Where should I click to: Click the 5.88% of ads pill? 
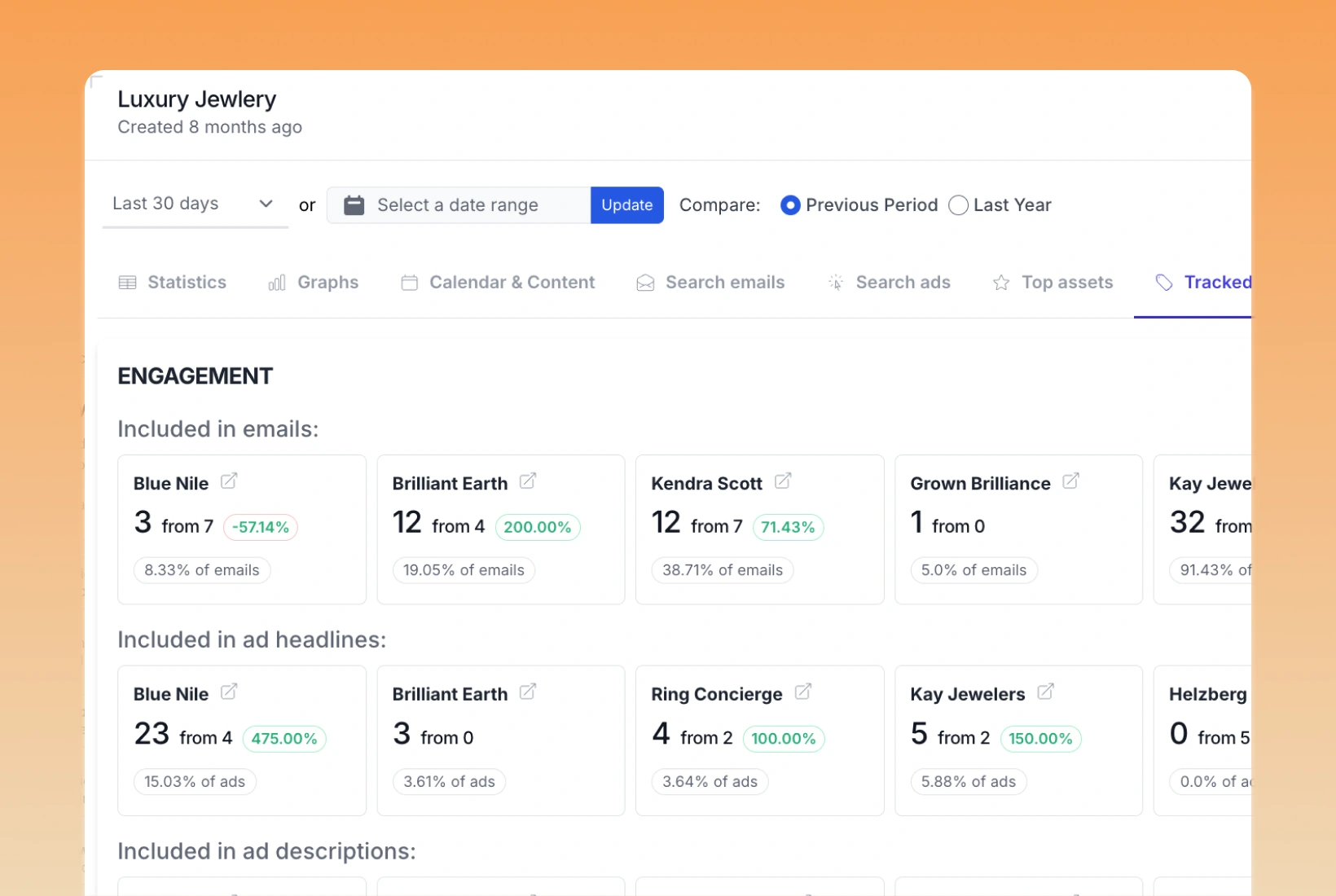point(969,782)
